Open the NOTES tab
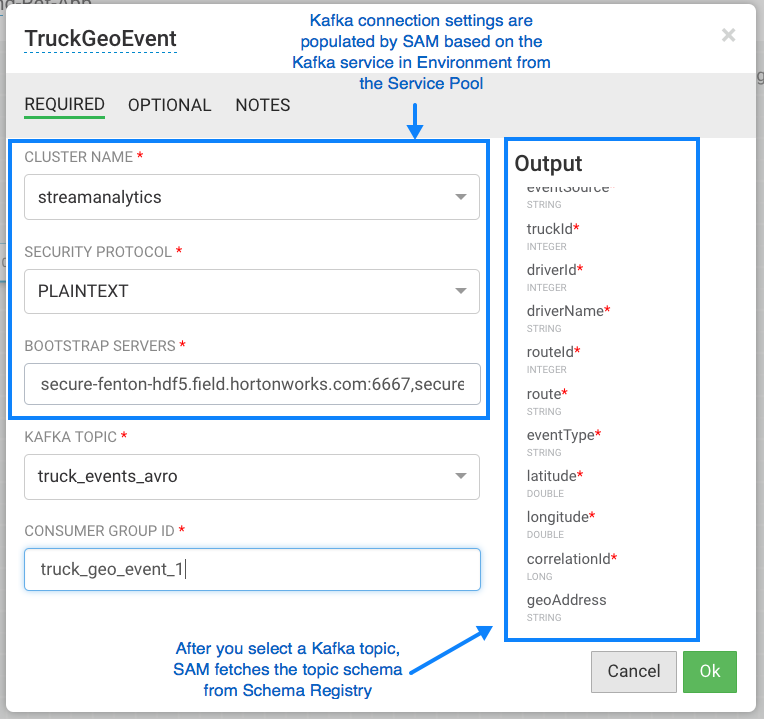764x719 pixels. click(x=263, y=105)
